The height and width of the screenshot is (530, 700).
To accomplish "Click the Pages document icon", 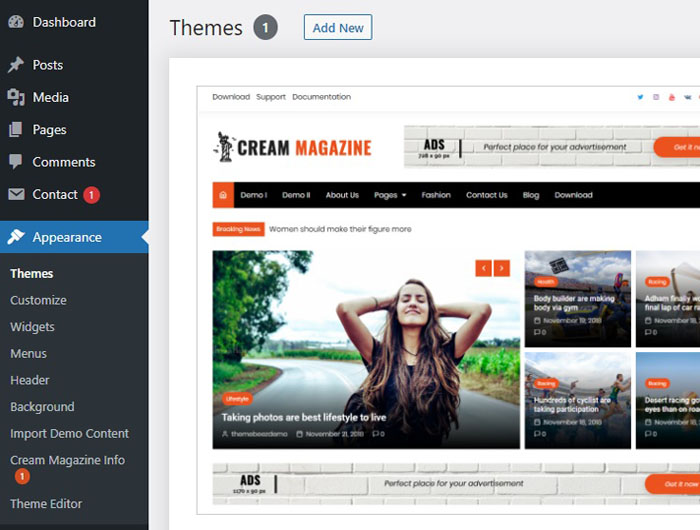I will (16, 129).
